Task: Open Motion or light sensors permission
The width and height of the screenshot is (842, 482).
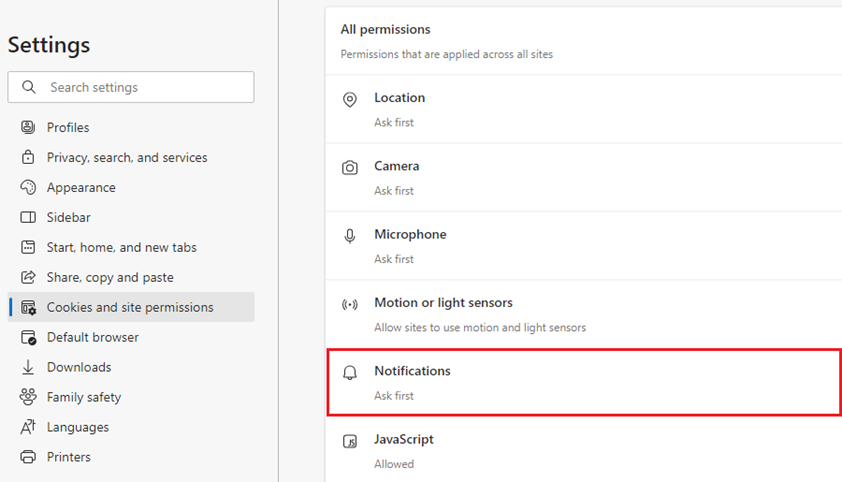Action: click(584, 315)
